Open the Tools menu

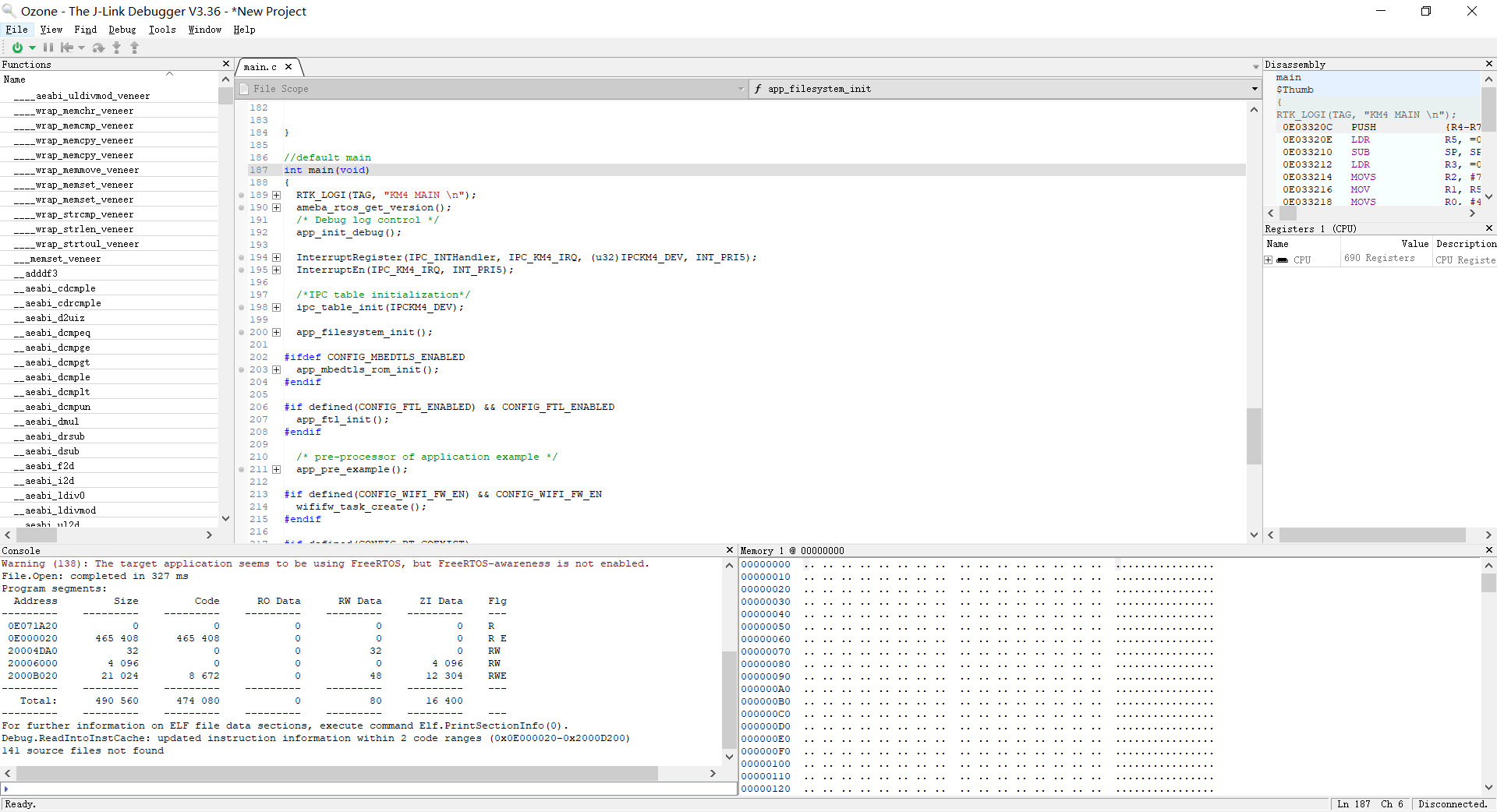pyautogui.click(x=162, y=30)
